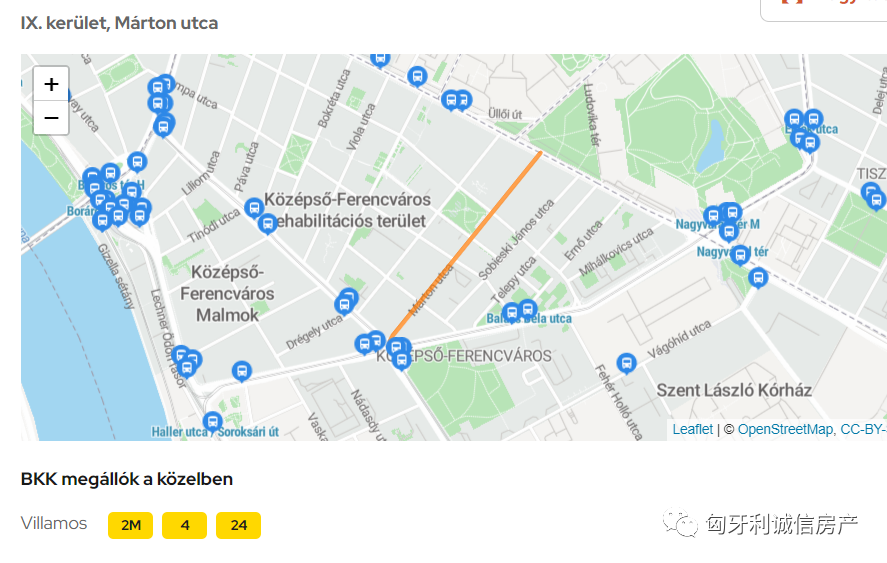887x563 pixels.
Task: Select tram line 4 badge
Action: click(184, 525)
